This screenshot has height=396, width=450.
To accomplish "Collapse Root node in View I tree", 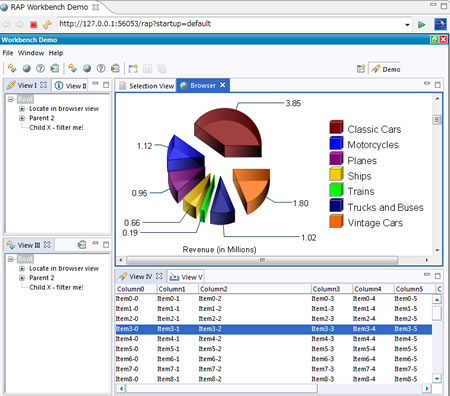I will pos(11,99).
